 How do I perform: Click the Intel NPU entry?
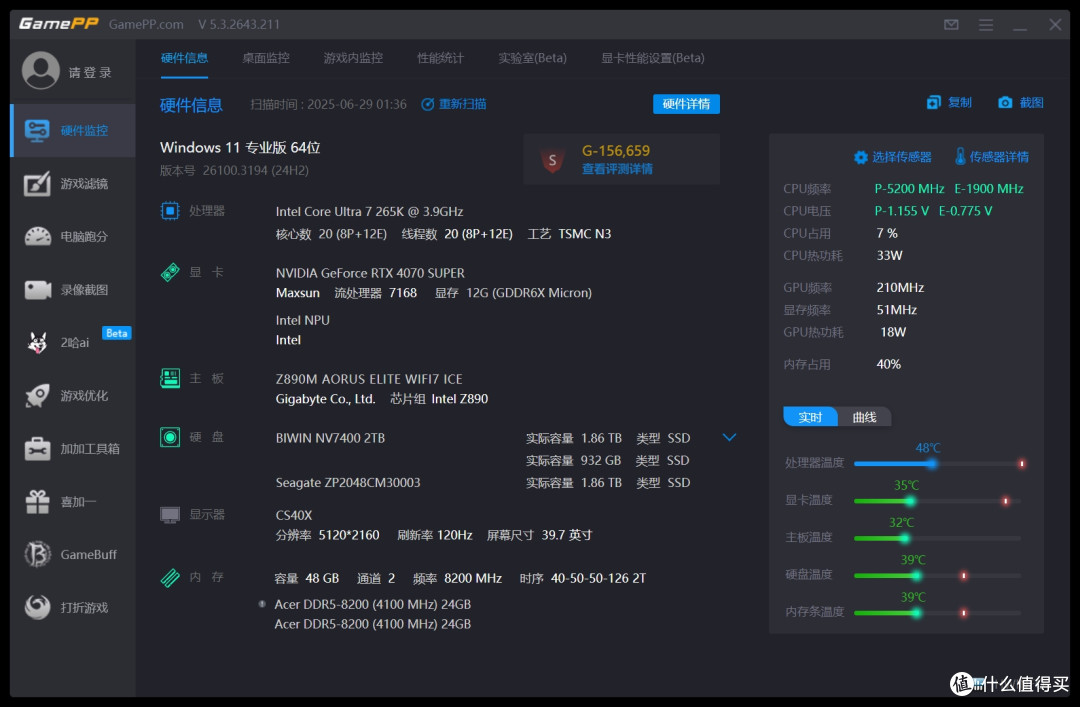click(302, 320)
